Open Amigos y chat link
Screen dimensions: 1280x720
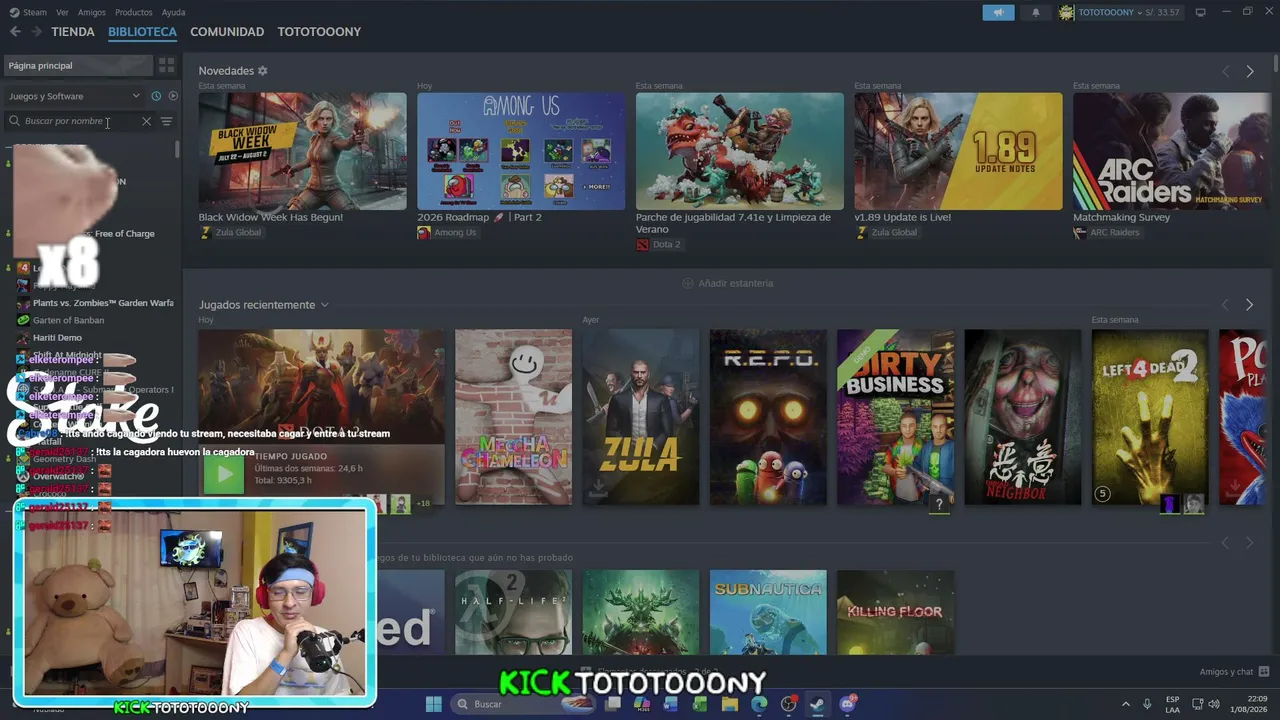coord(1227,672)
